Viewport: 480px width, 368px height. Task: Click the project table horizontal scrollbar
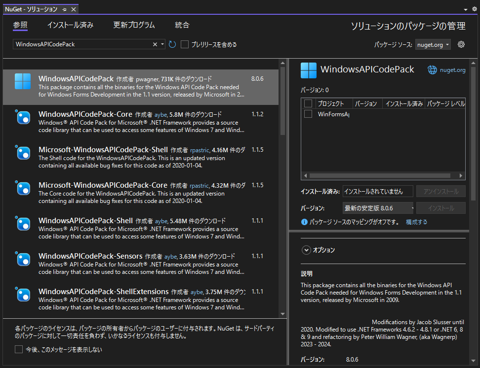(380, 175)
